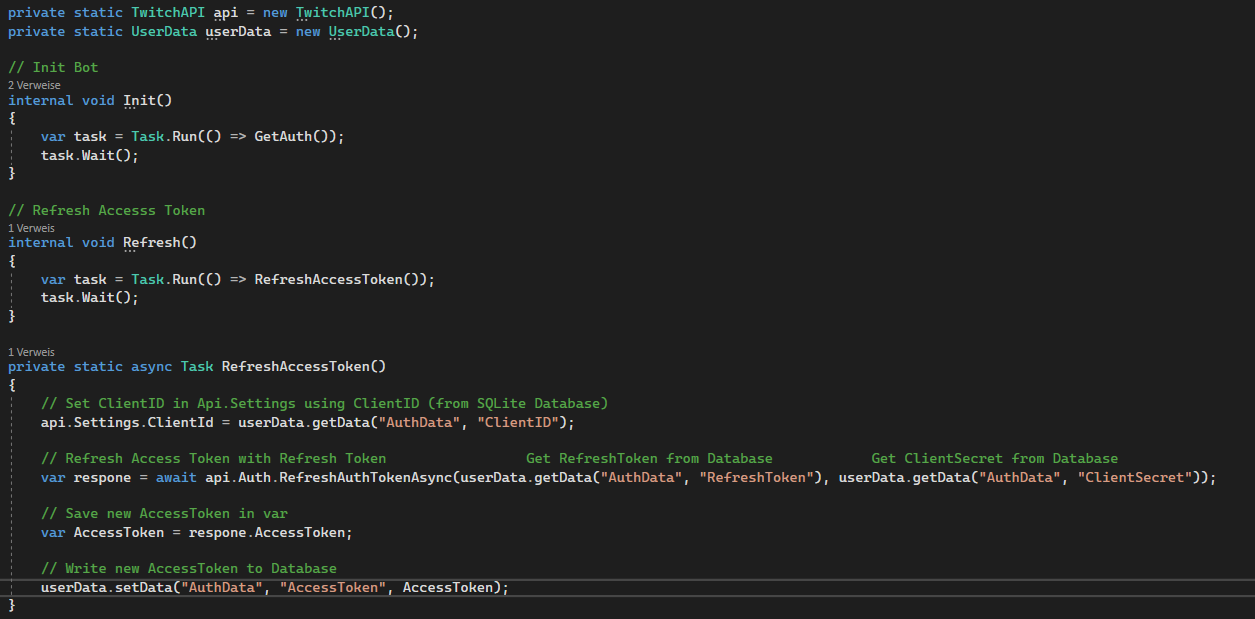Click the "AccessToken" string literal on setData line
Viewport: 1255px width, 619px height.
click(x=333, y=587)
